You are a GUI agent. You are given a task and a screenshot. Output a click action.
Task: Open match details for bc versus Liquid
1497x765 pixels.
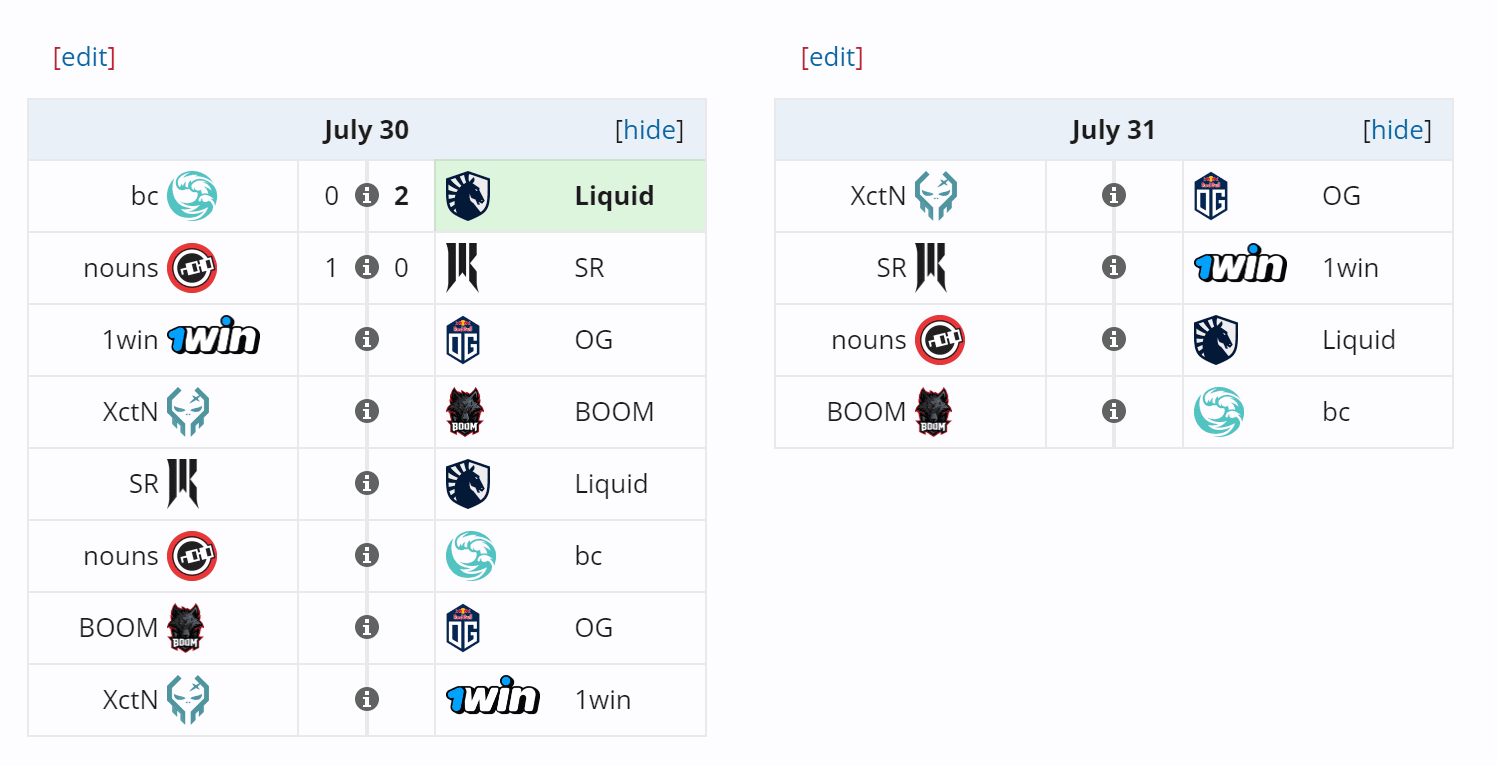coord(367,196)
